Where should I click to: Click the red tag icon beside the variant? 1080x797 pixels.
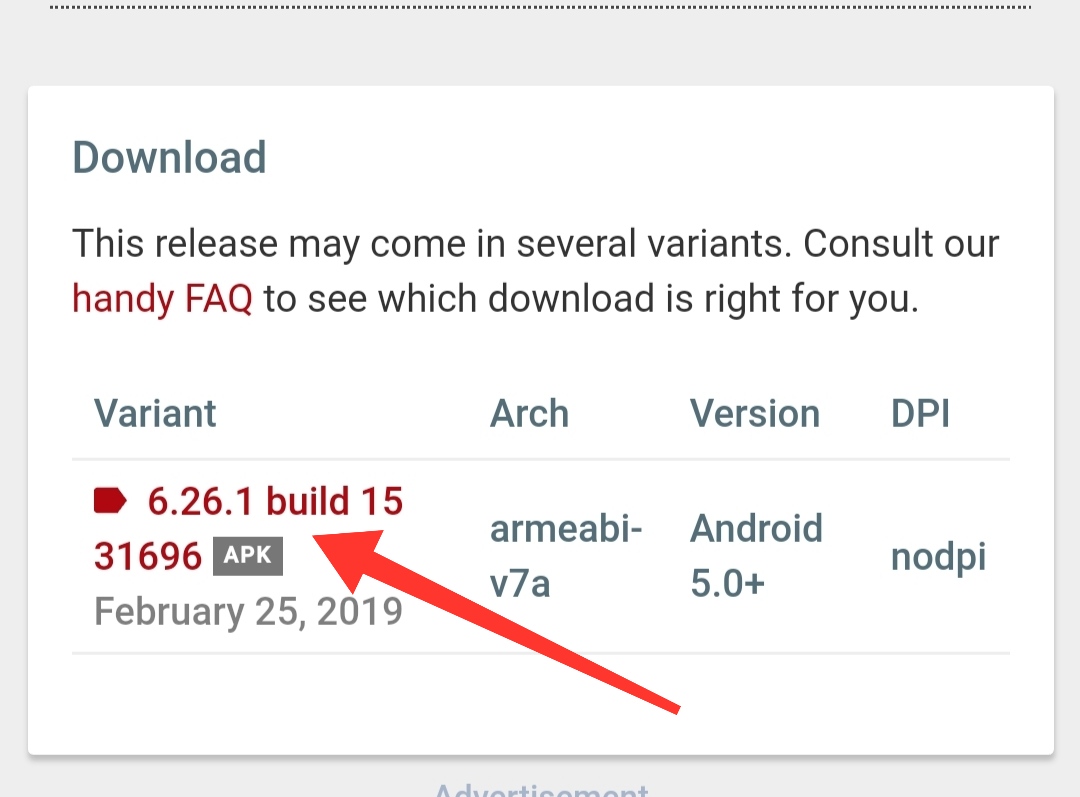coord(110,501)
